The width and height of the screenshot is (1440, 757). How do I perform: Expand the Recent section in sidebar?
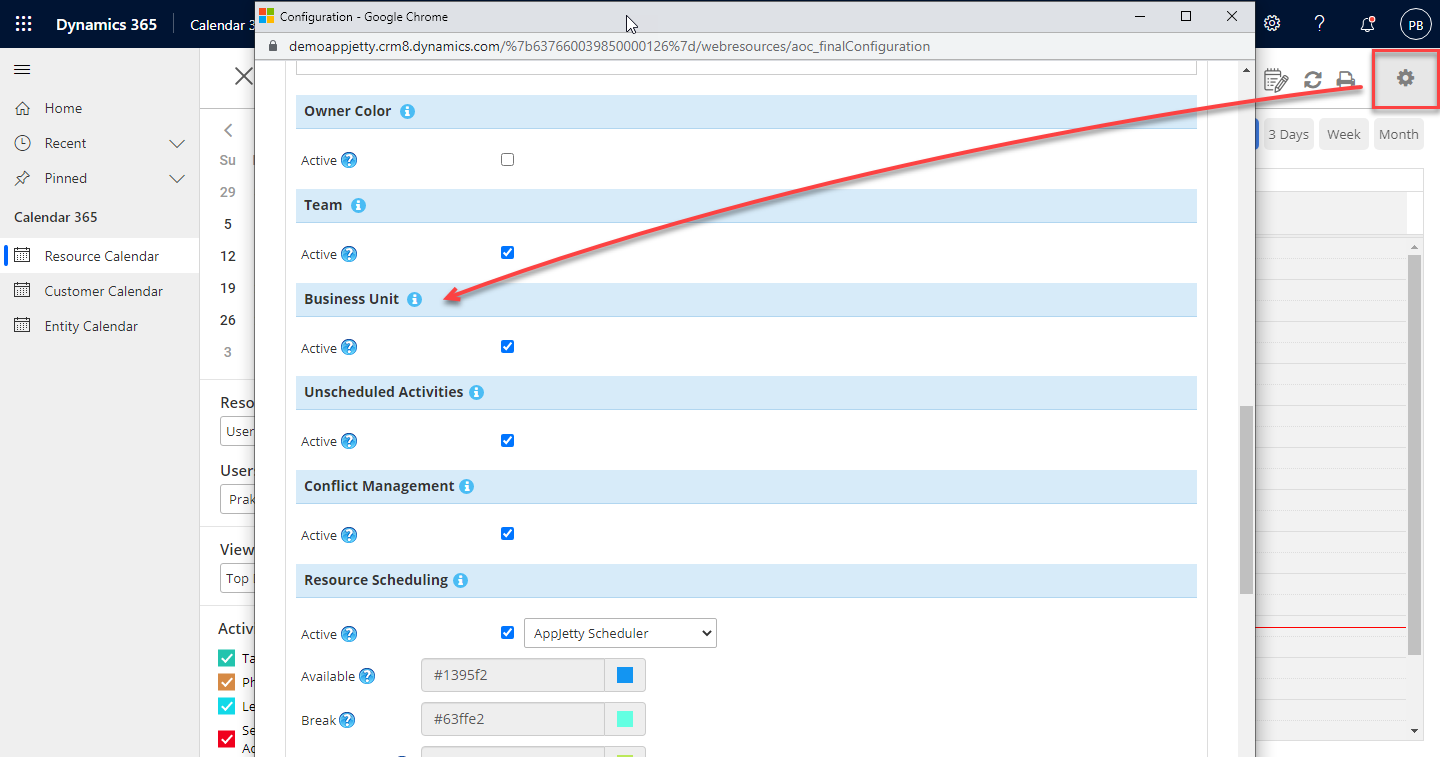177,143
